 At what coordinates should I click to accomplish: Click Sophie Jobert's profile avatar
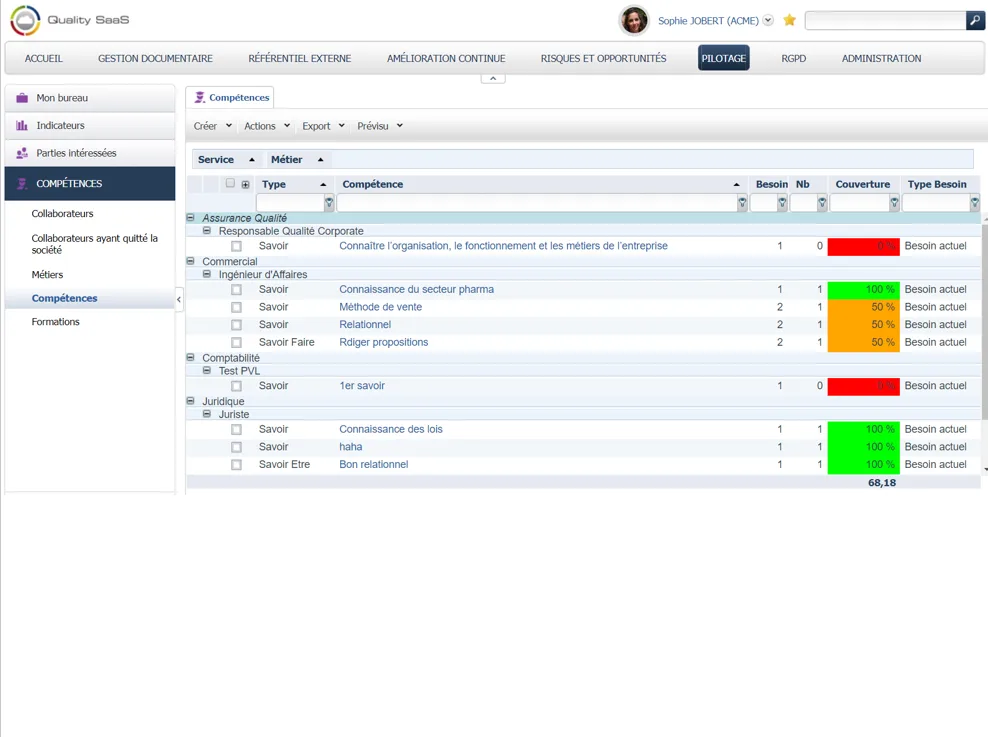coord(634,20)
